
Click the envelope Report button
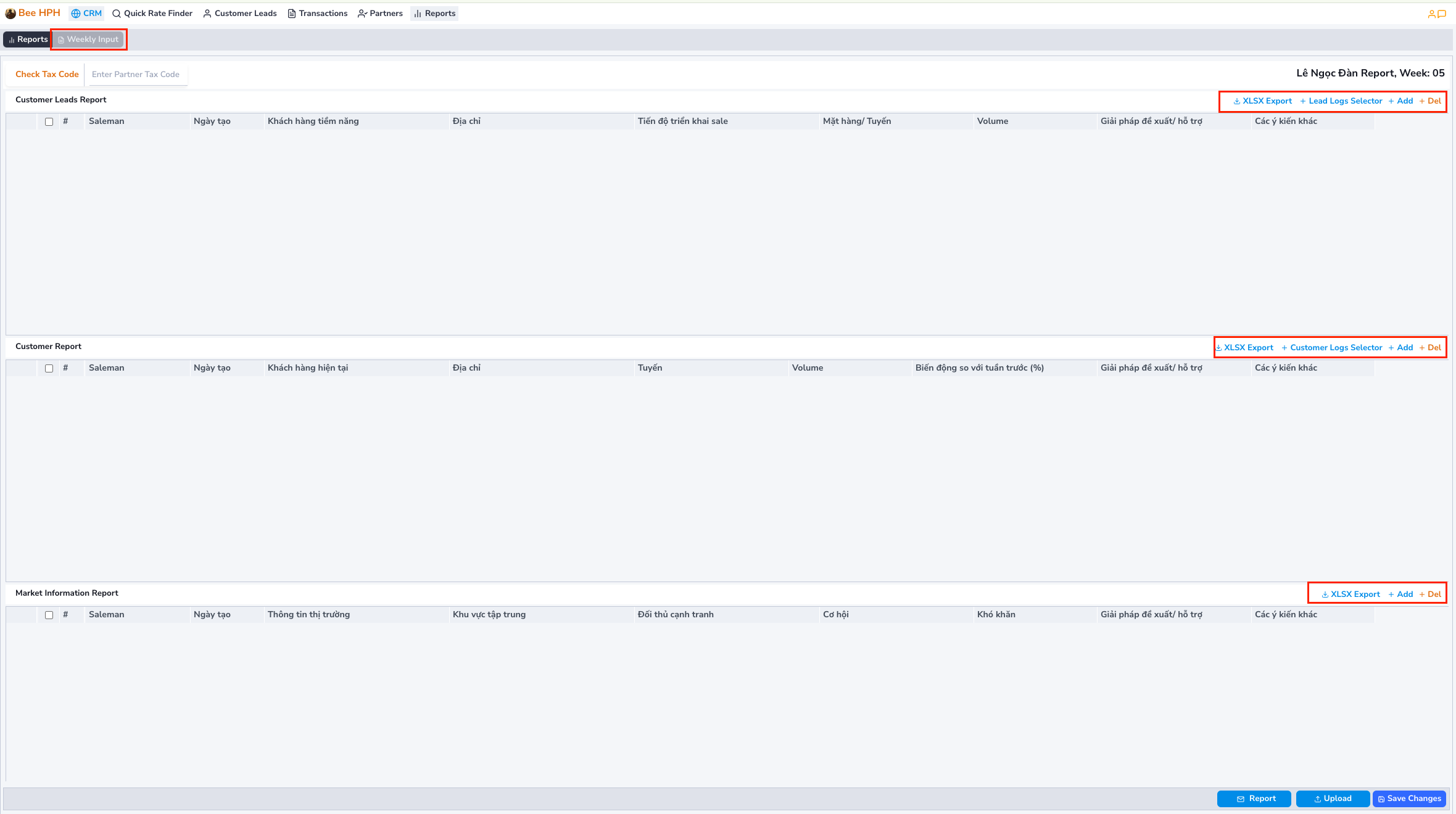(x=1254, y=799)
